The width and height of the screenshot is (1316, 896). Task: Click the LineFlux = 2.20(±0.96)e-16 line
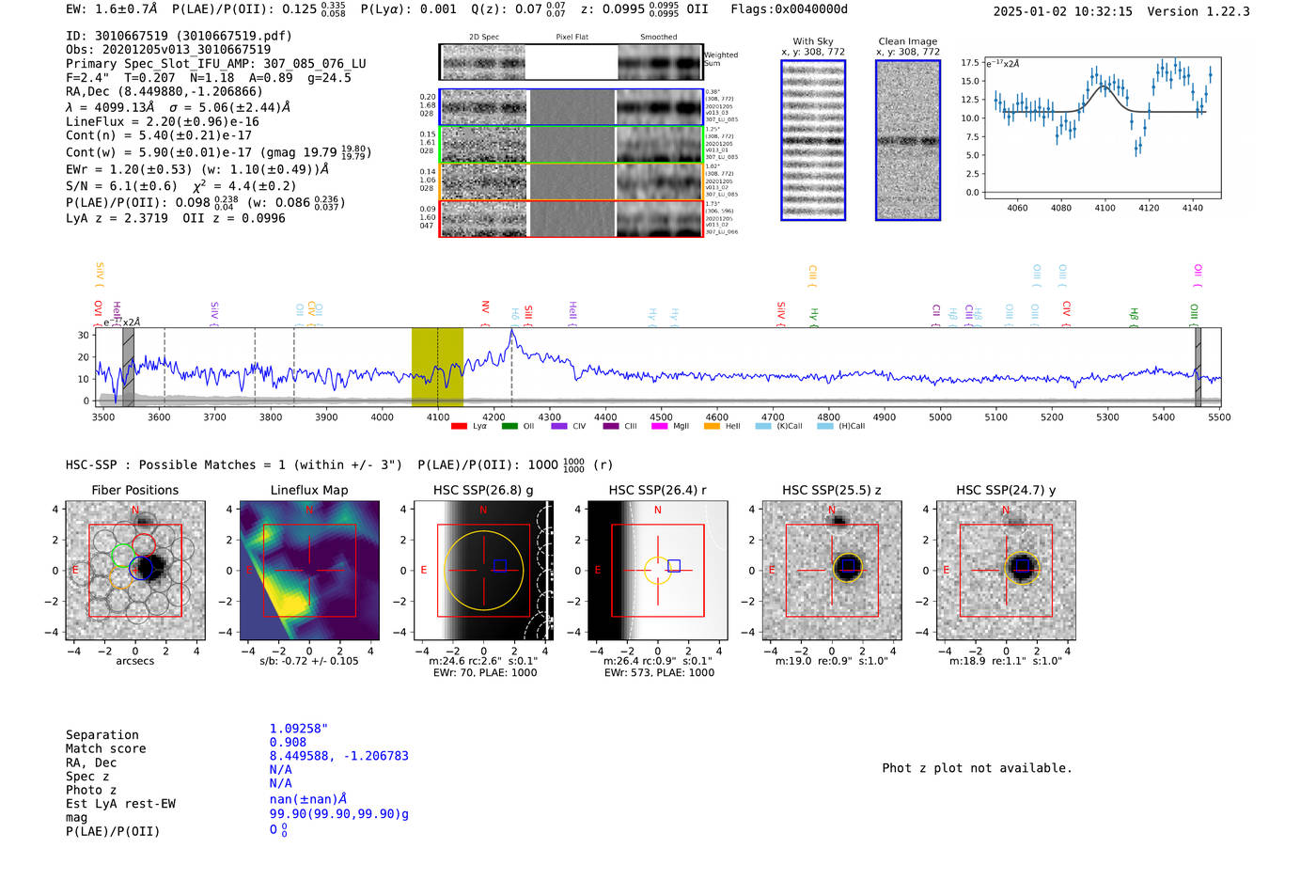pos(163,121)
